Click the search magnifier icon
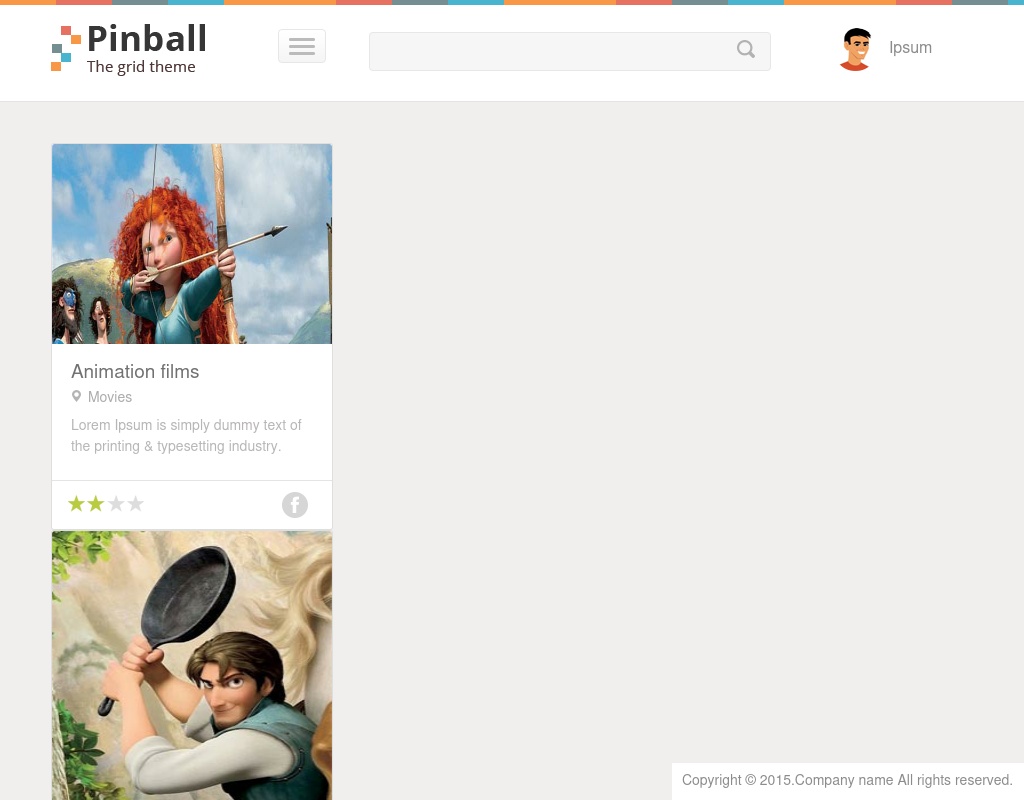The height and width of the screenshot is (800, 1024). 746,49
